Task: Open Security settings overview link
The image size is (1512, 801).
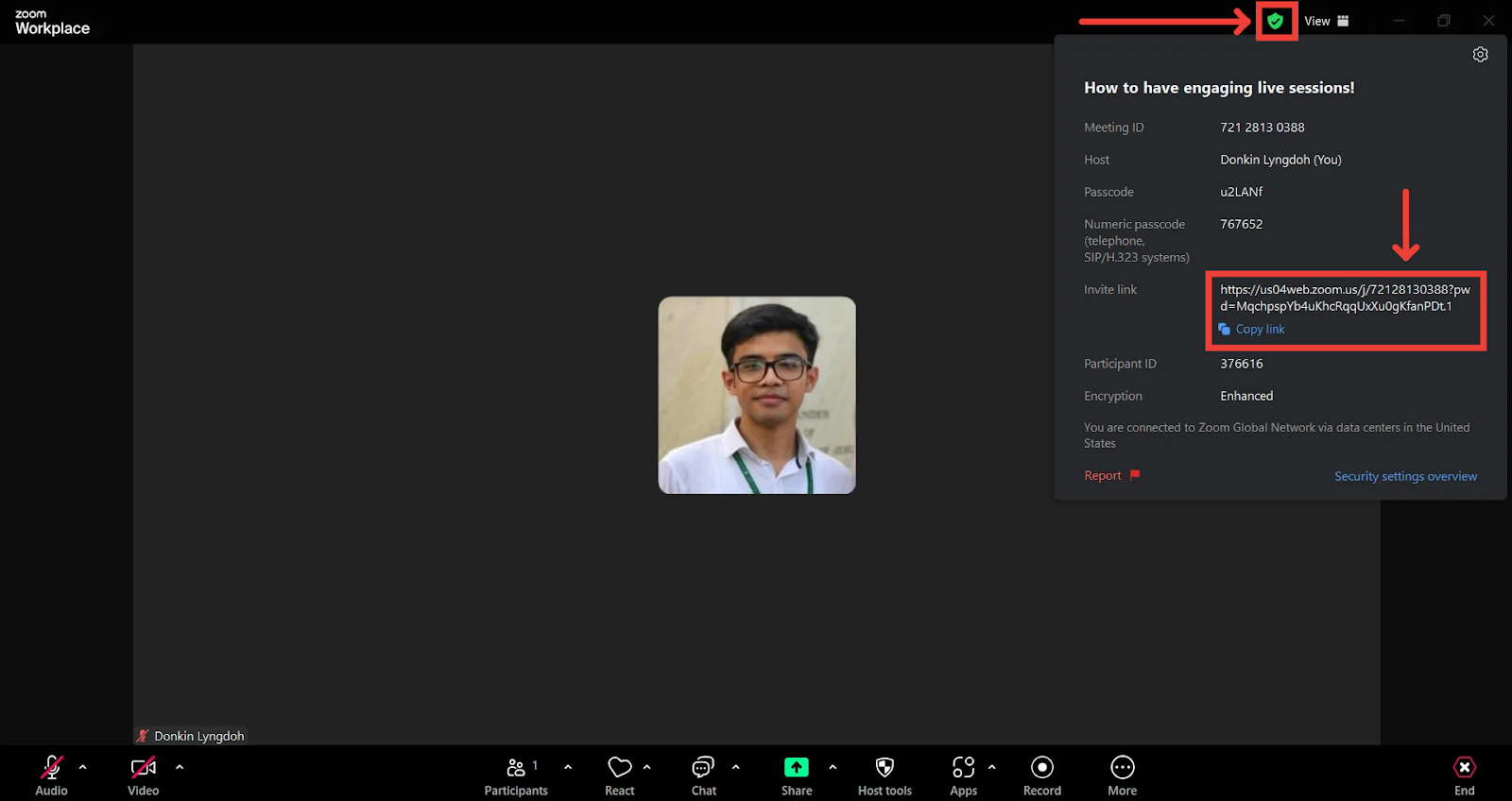Action: tap(1405, 476)
